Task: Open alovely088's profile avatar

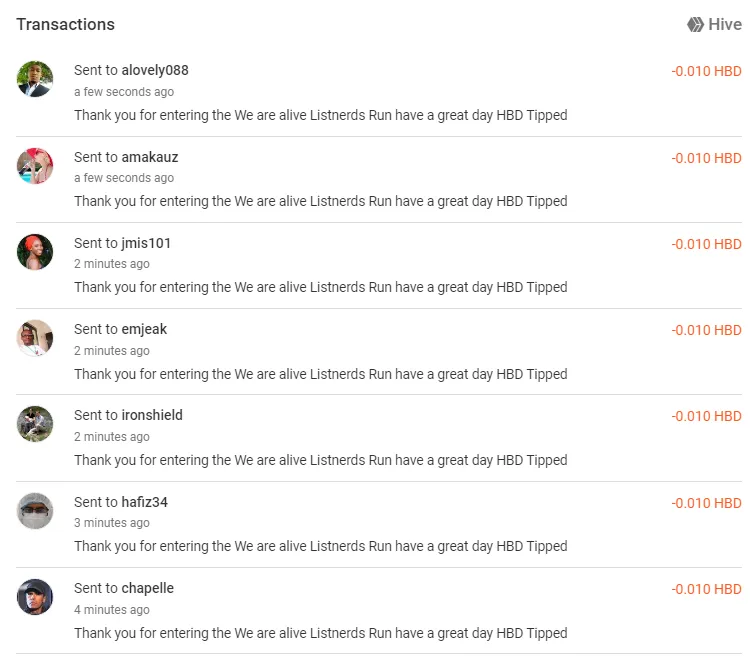Action: coord(35,79)
